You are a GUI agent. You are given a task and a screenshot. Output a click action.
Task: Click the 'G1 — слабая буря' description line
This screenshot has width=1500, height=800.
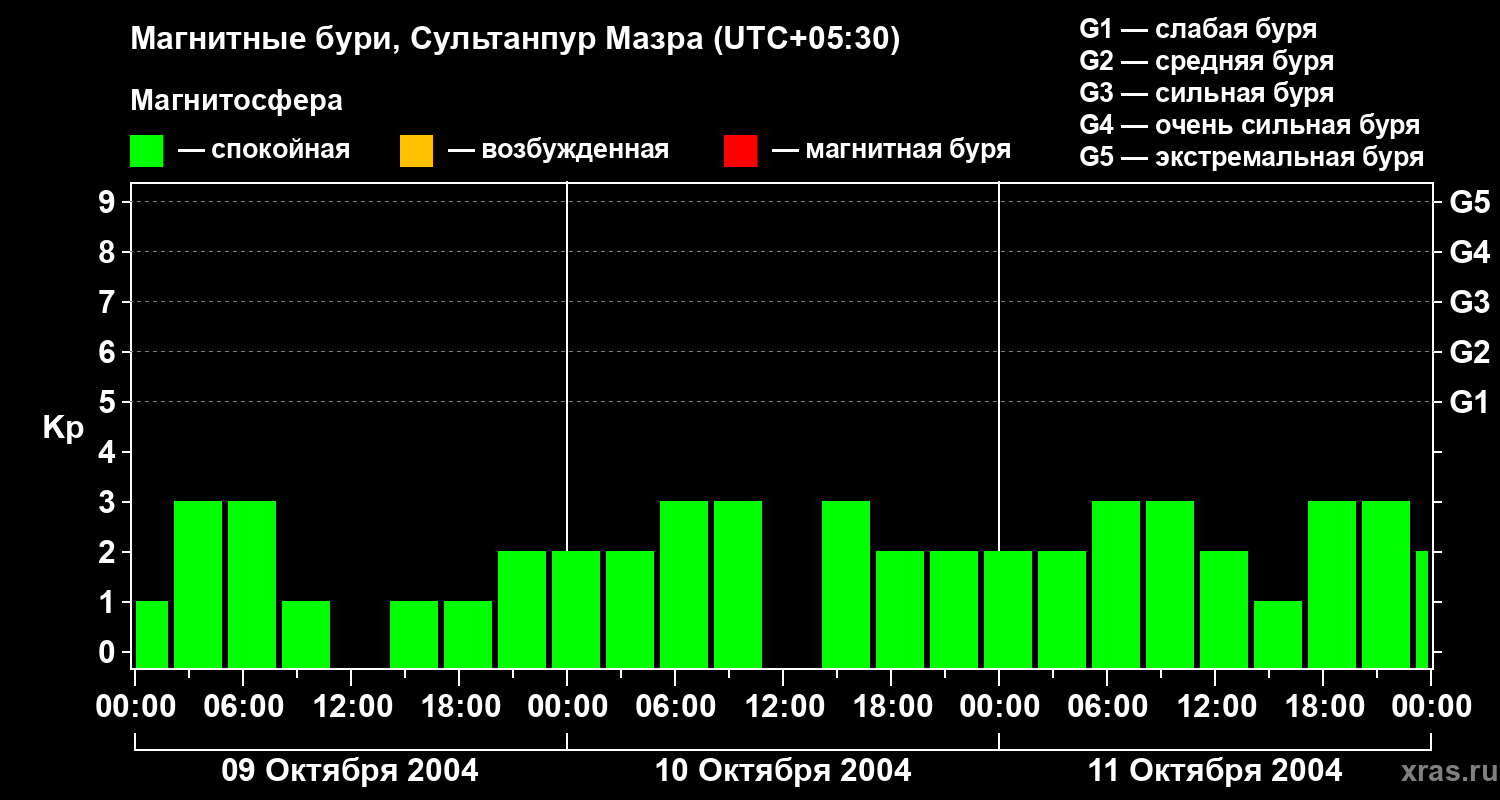[x=1198, y=28]
